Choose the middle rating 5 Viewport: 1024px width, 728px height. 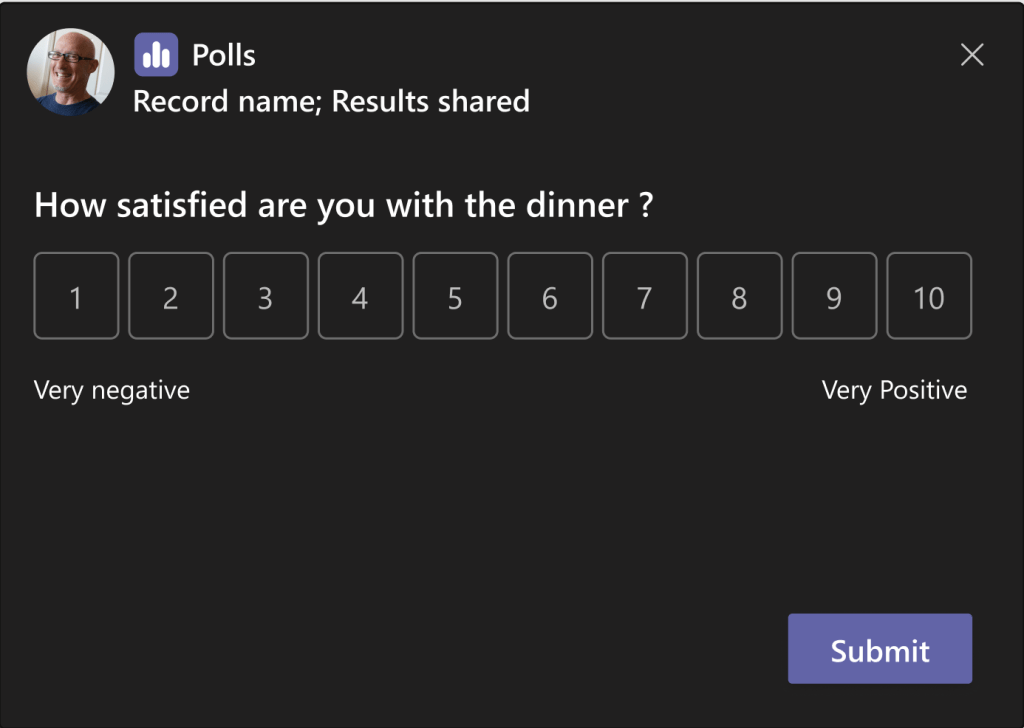pos(455,296)
